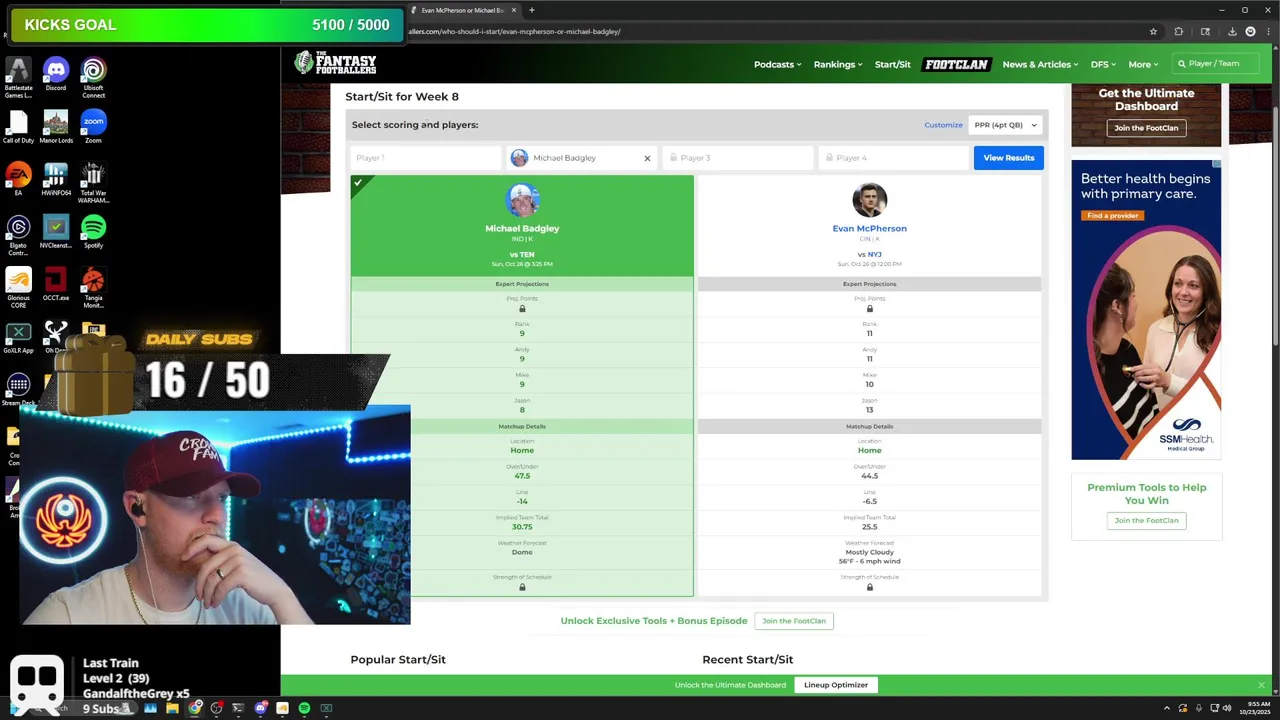The width and height of the screenshot is (1280, 720).
Task: Click Join the FootClan under Premium Tools
Action: (x=1146, y=520)
